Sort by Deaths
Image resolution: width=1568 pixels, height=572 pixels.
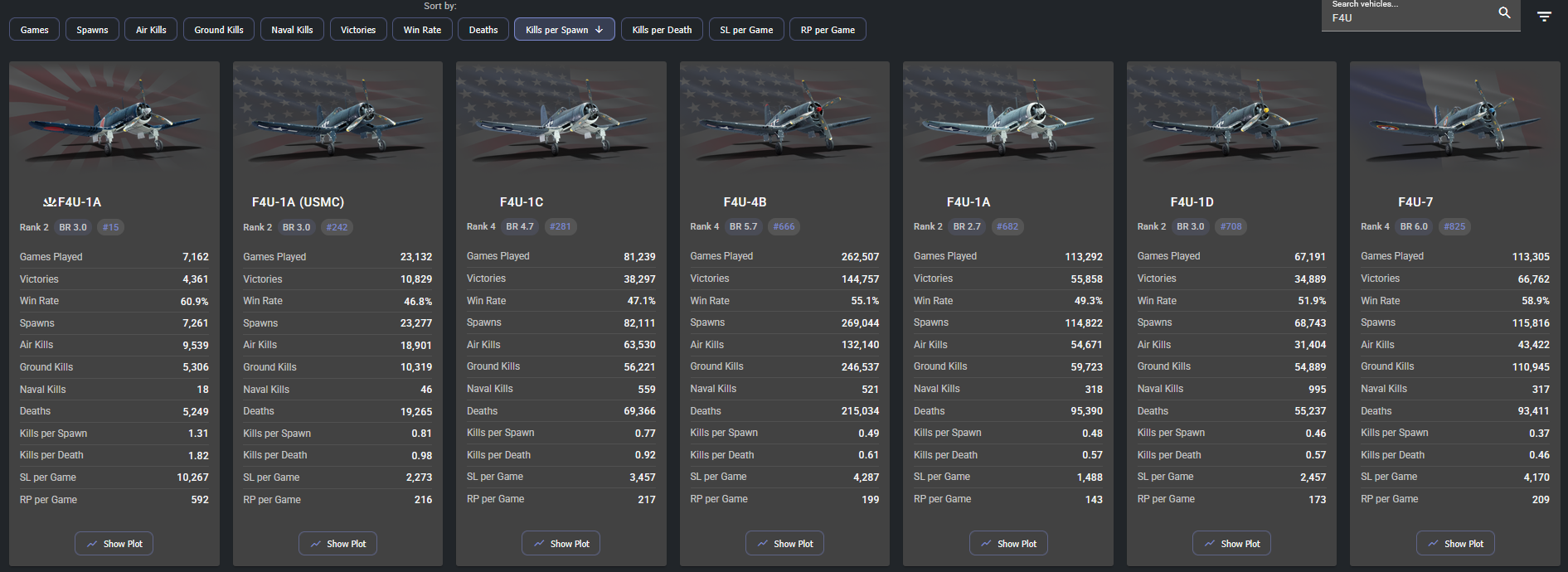click(483, 30)
